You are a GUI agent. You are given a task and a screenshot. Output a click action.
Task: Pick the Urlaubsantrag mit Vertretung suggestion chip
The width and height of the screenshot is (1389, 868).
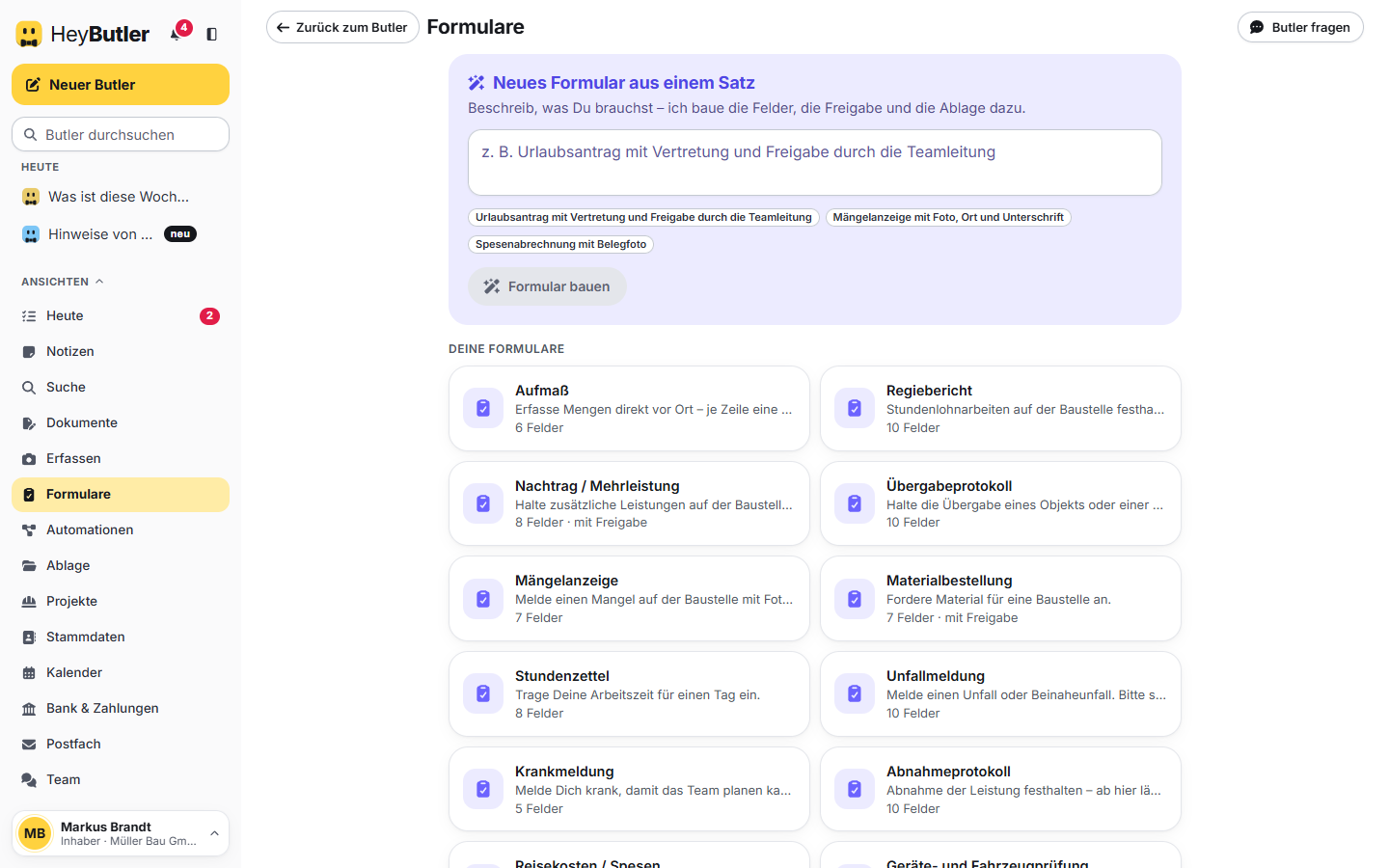[643, 217]
